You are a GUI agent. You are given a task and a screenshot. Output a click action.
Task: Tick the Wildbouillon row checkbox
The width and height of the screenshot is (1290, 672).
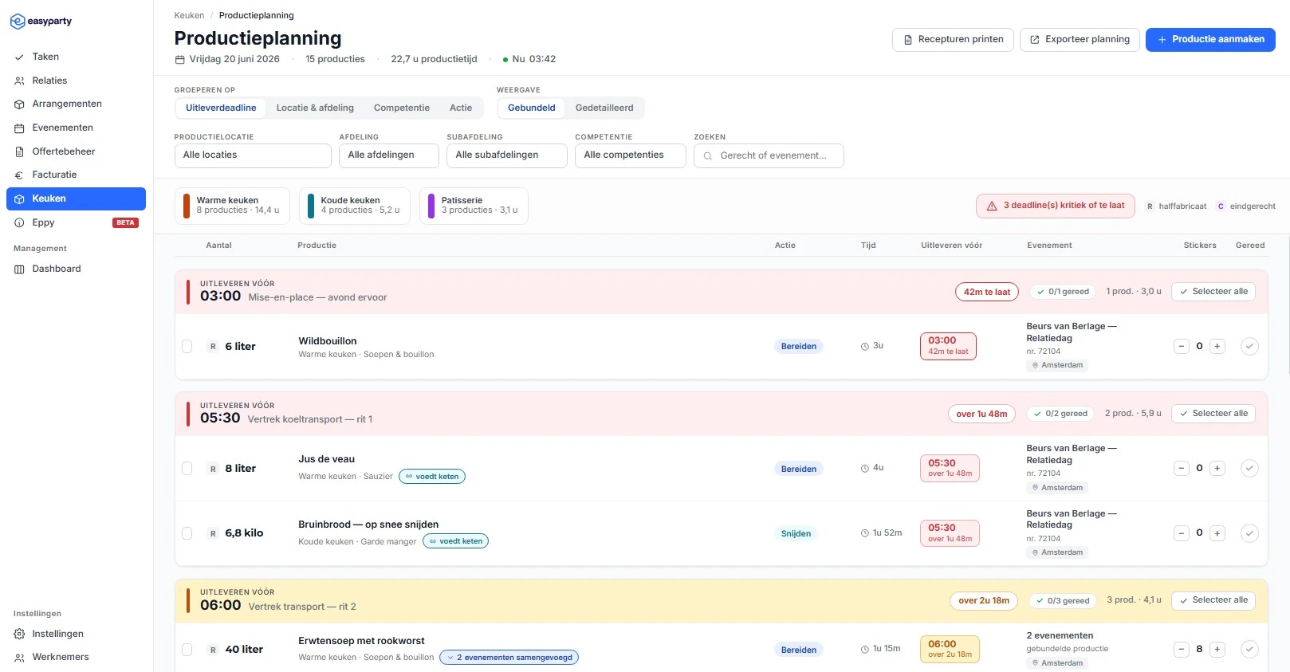(x=187, y=346)
